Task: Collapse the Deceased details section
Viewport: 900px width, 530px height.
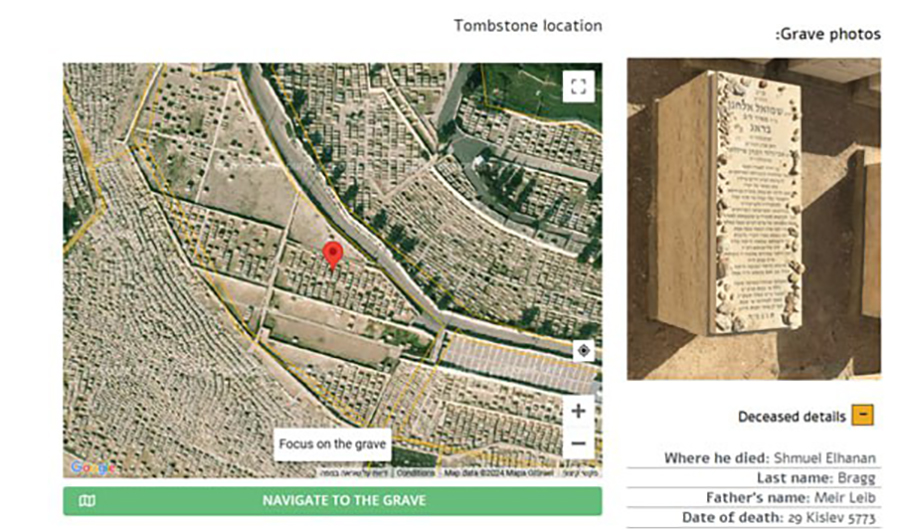Action: pos(863,416)
